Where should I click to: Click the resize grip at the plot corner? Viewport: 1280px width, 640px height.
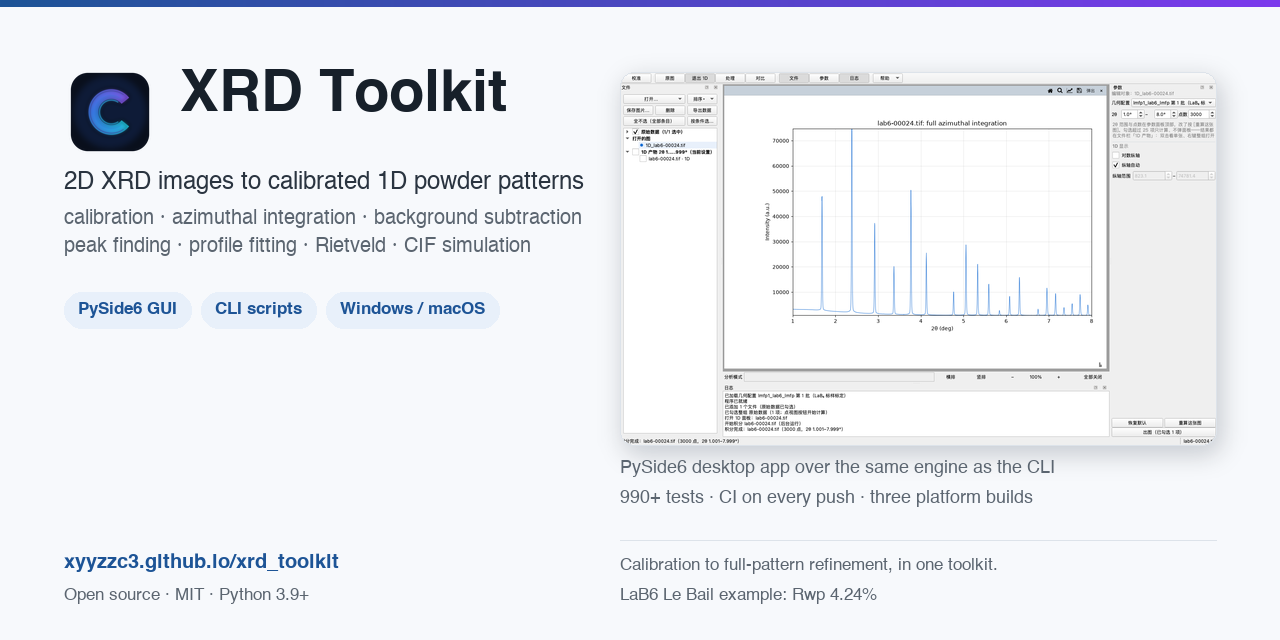(1100, 365)
